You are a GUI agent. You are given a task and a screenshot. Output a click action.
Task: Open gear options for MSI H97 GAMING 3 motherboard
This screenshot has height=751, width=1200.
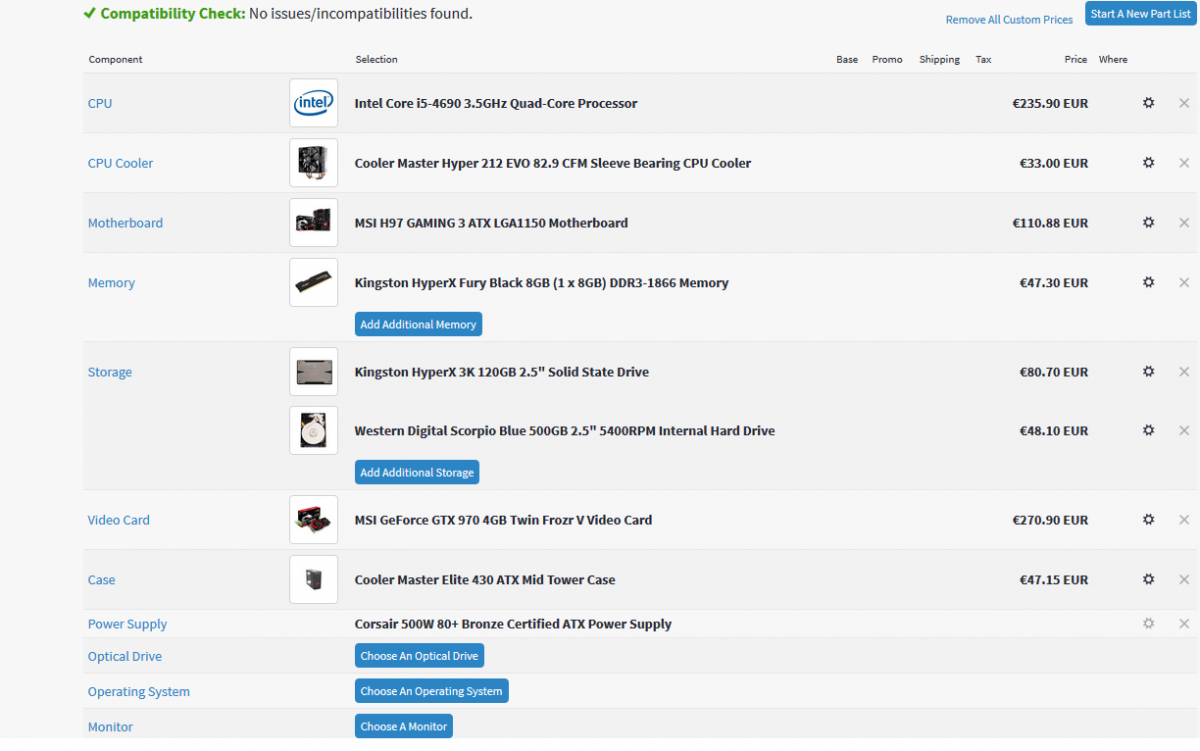click(x=1148, y=223)
